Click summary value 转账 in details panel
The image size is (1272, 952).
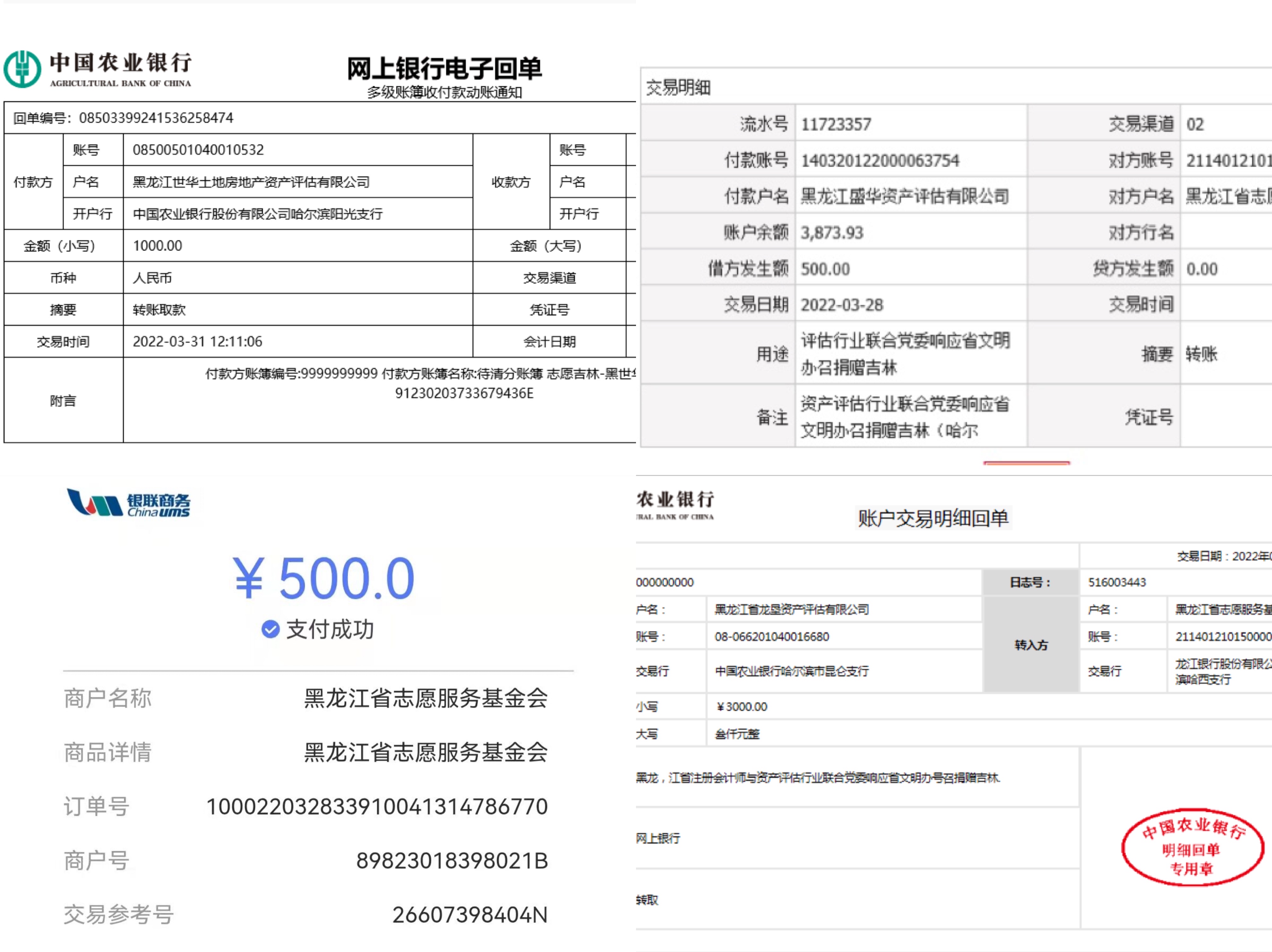1202,353
